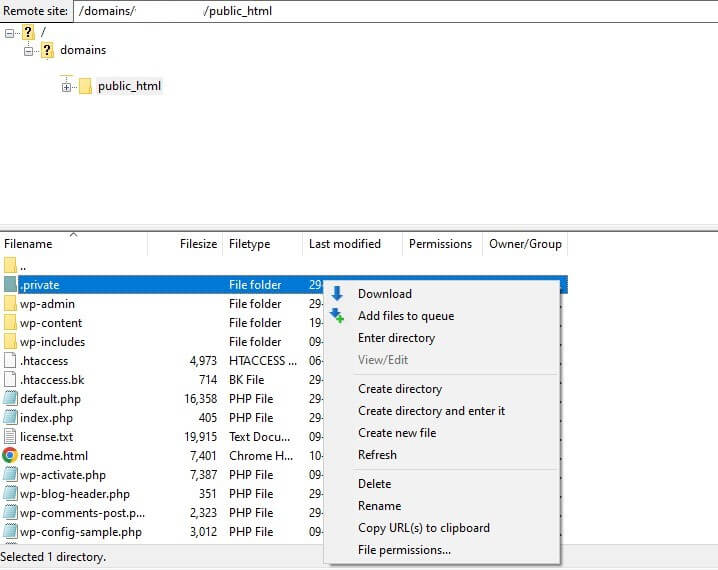Choose Rename from the context menu
Screen dimensions: 718x570
click(x=380, y=506)
